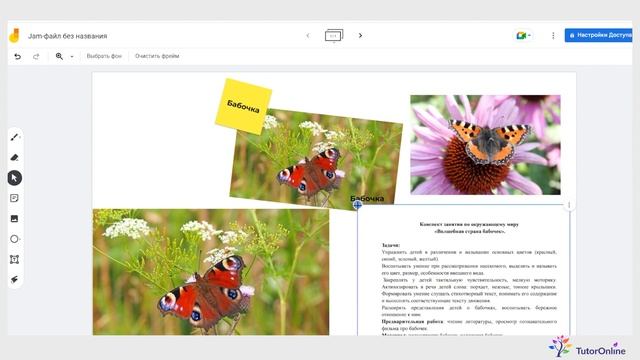640x360 pixels.
Task: Add a sticky note from sidebar
Action: coord(14,198)
